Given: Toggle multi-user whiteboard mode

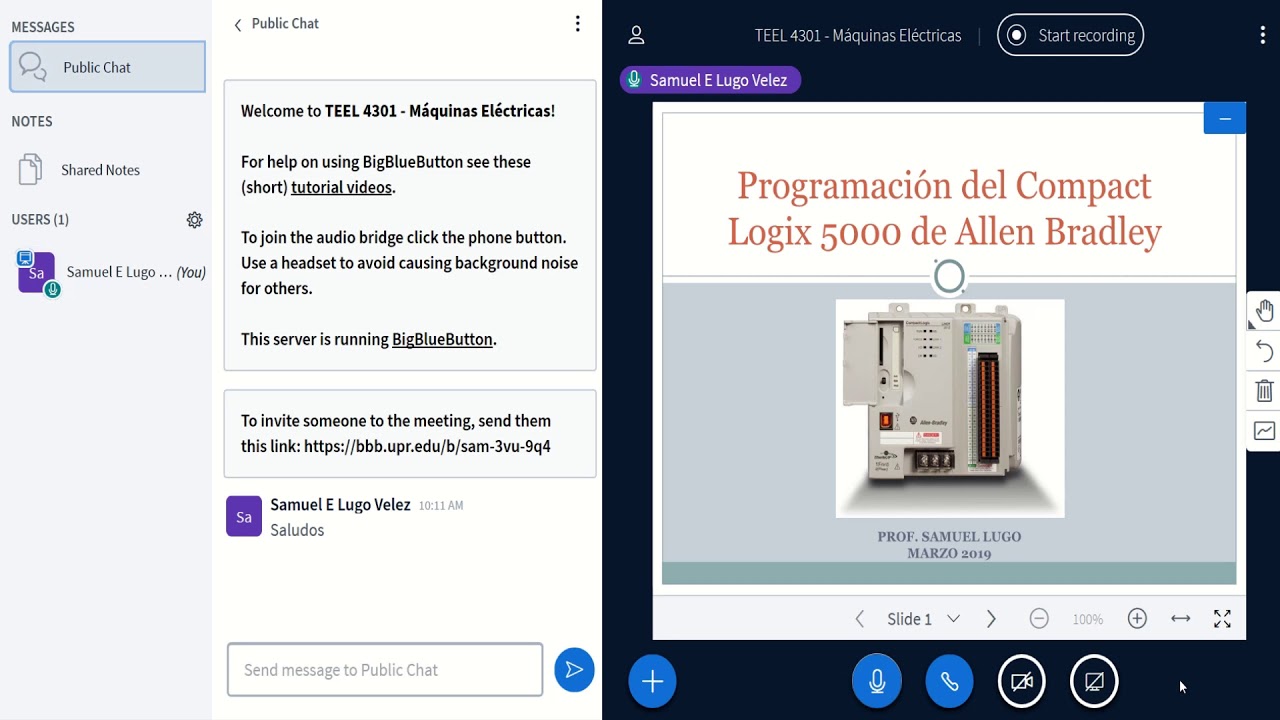Looking at the screenshot, I should (x=1264, y=431).
